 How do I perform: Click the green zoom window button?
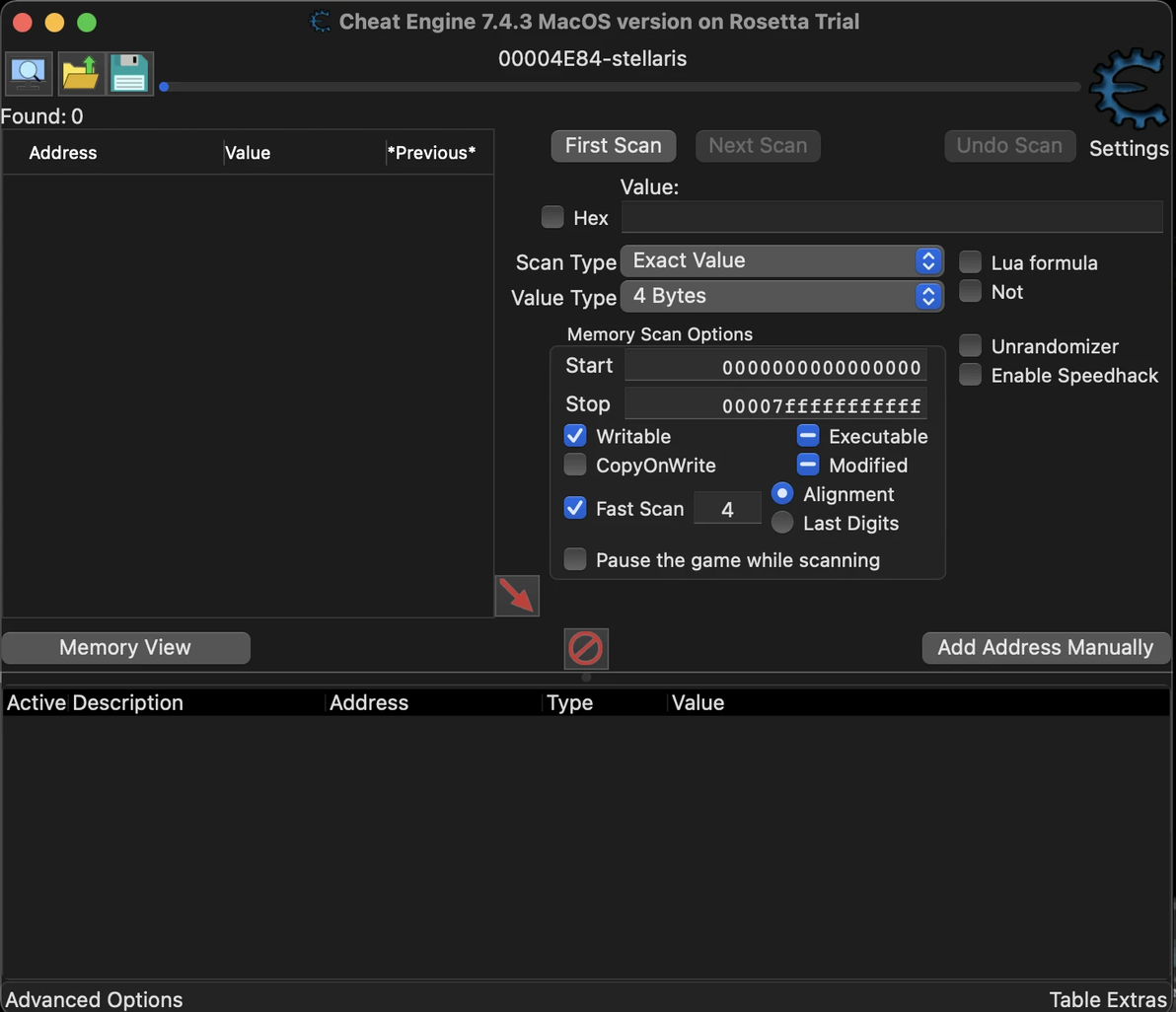pyautogui.click(x=87, y=23)
